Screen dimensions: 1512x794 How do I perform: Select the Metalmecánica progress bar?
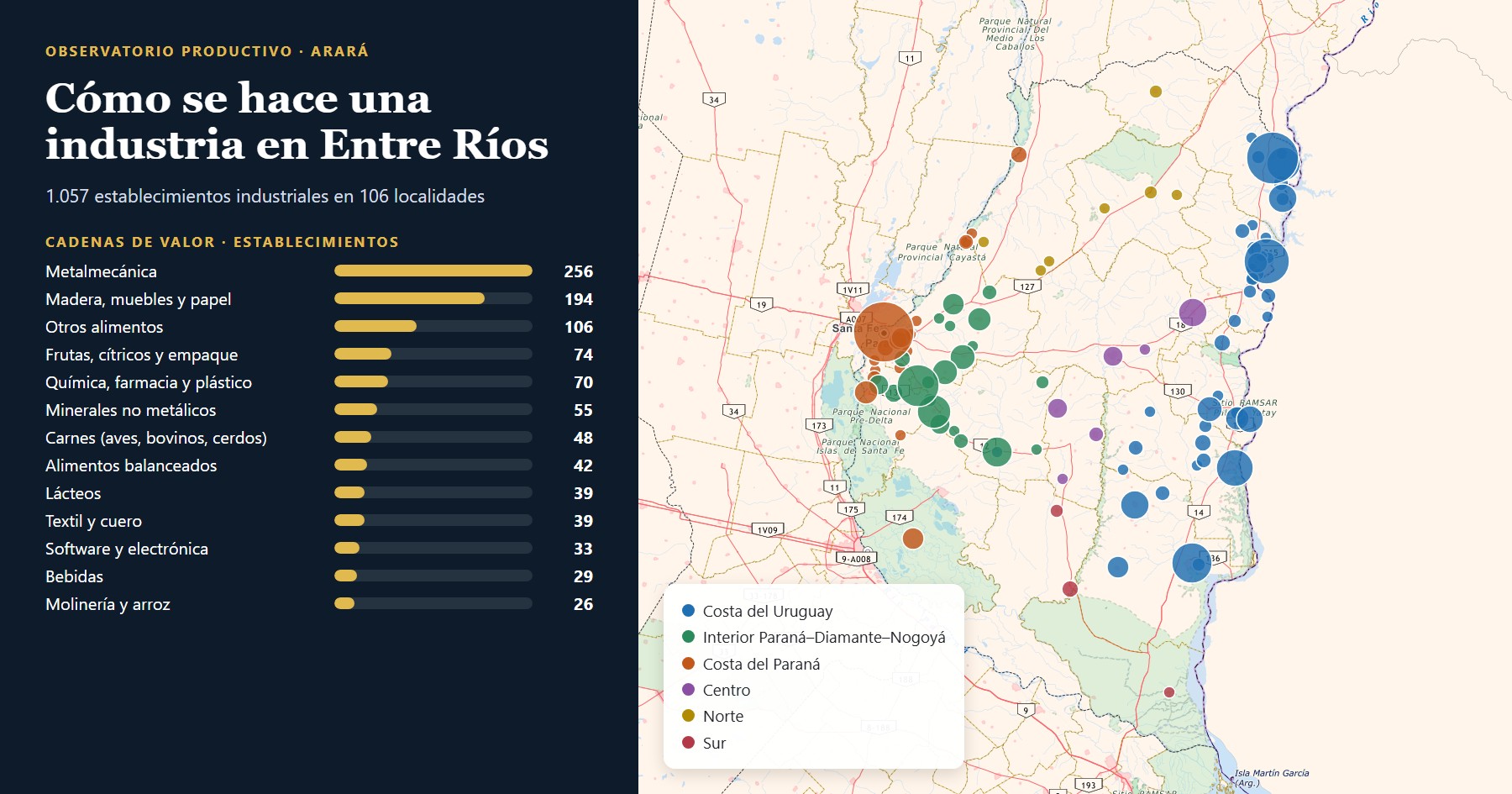point(433,271)
